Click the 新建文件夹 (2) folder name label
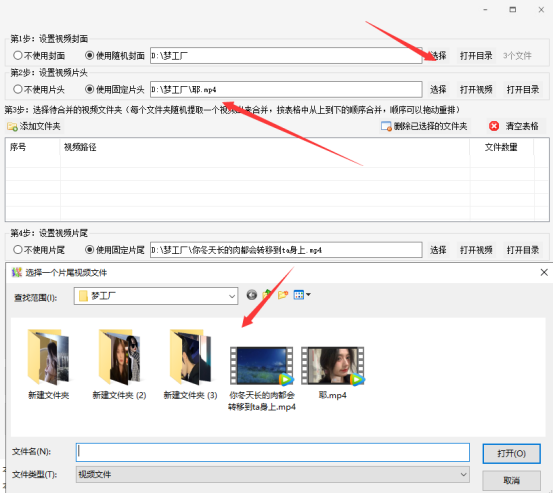The width and height of the screenshot is (554, 493). [119, 395]
